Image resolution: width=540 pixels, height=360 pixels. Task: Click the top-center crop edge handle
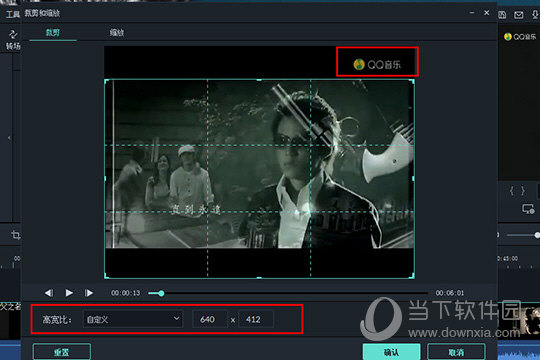(x=259, y=80)
